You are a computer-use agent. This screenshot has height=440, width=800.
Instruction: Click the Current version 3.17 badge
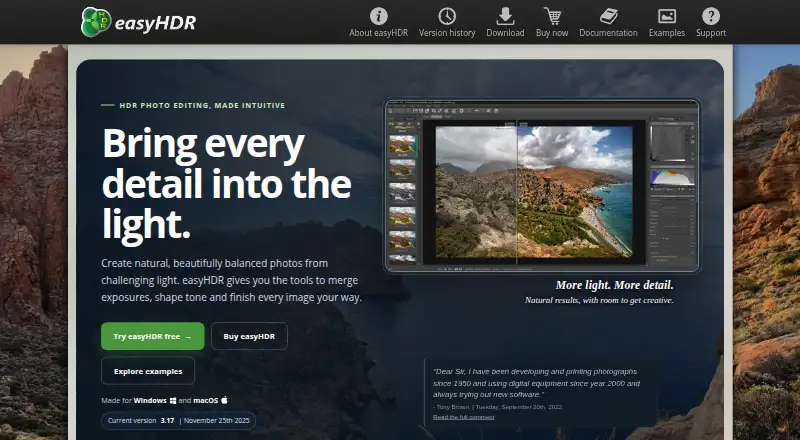(x=179, y=421)
